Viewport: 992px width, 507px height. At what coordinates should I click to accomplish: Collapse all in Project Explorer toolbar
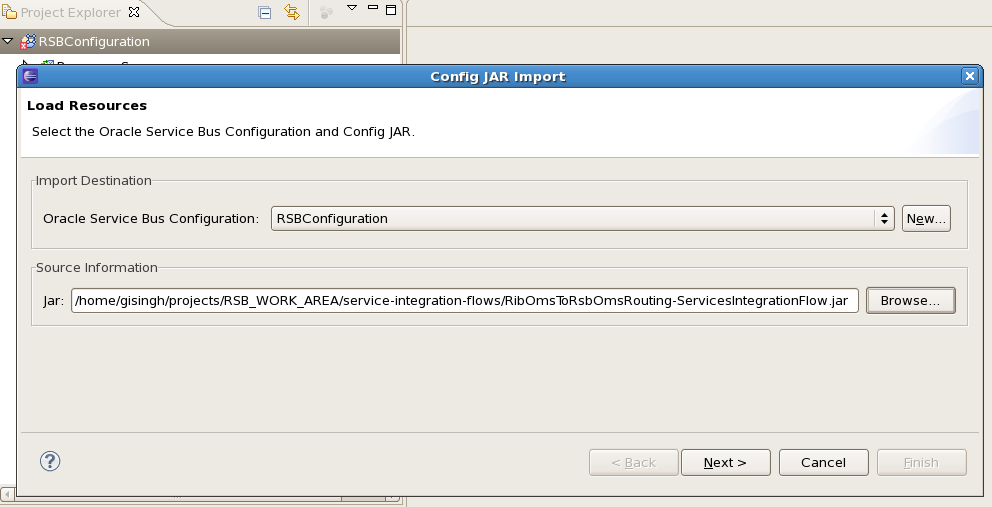(264, 12)
